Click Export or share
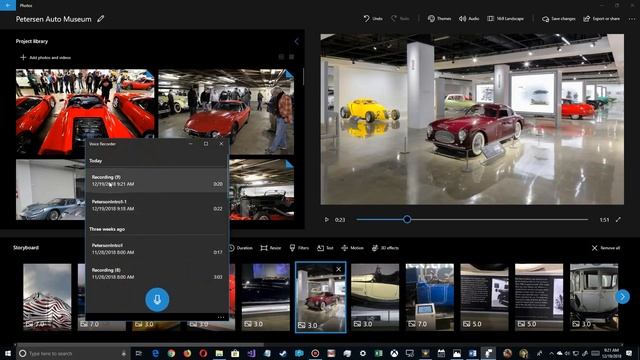 coord(602,19)
